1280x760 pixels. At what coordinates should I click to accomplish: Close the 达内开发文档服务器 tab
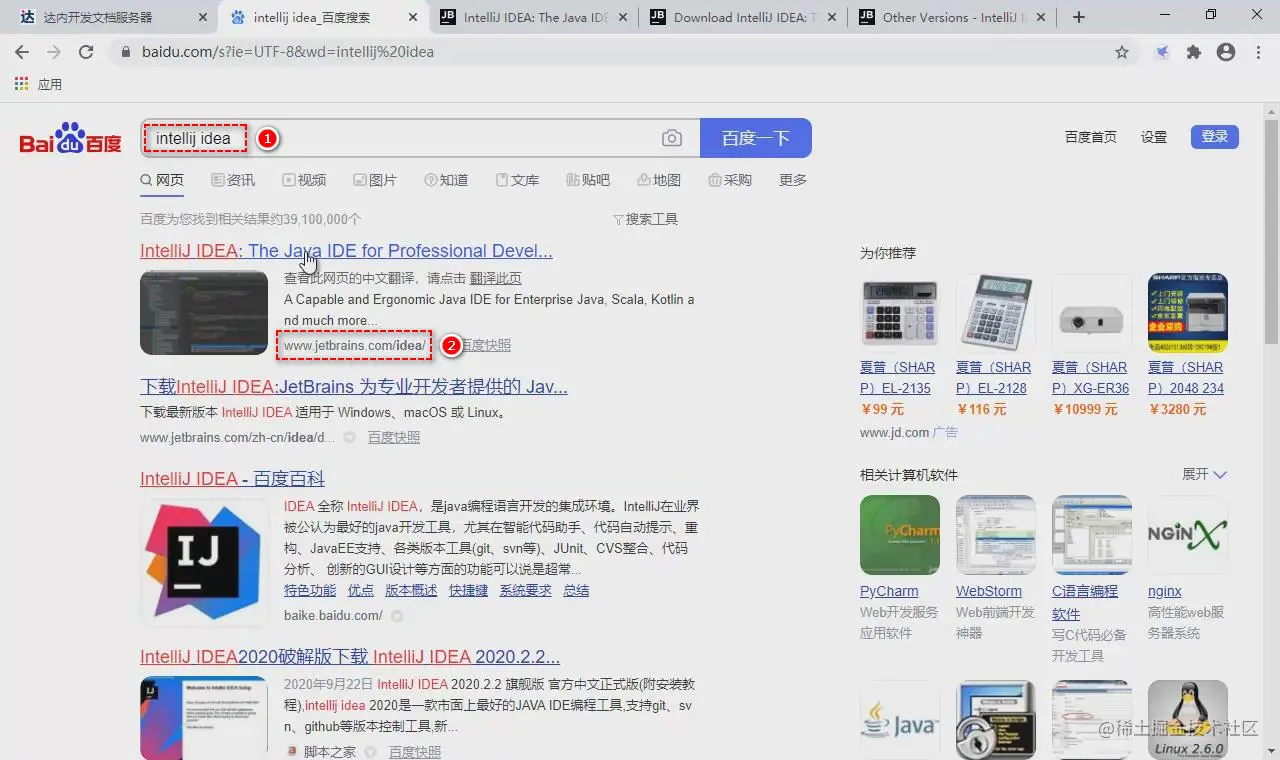click(x=203, y=17)
